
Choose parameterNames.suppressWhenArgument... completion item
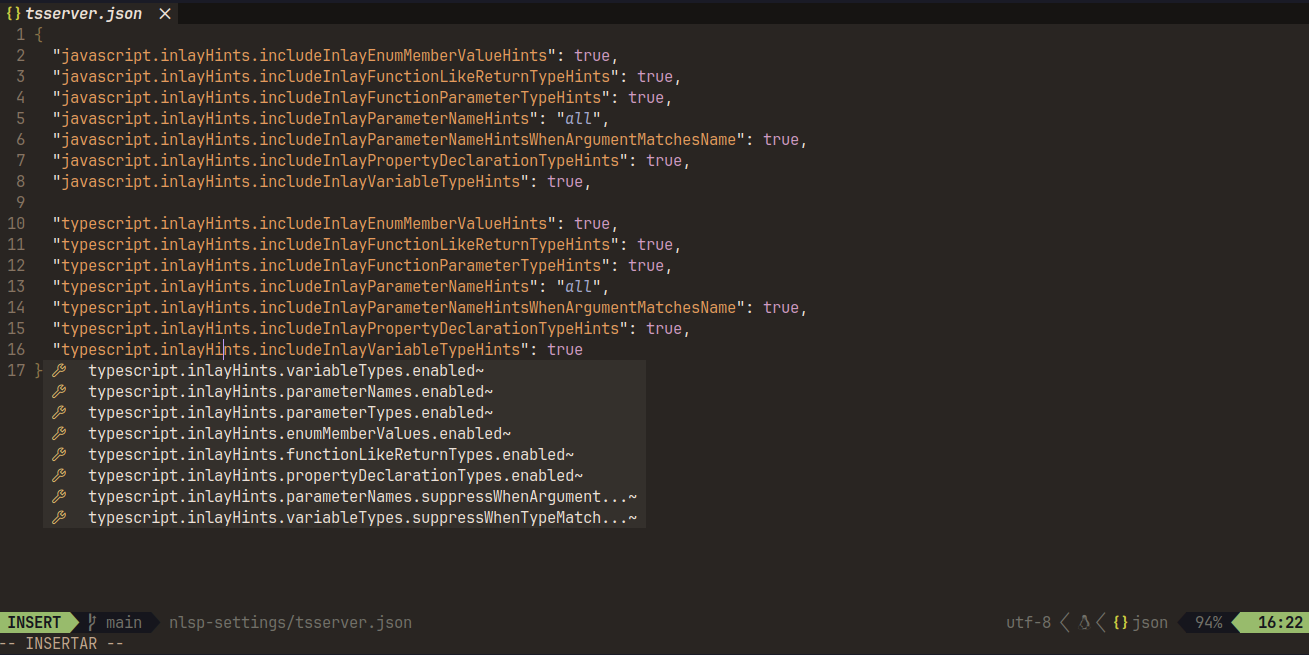click(344, 497)
